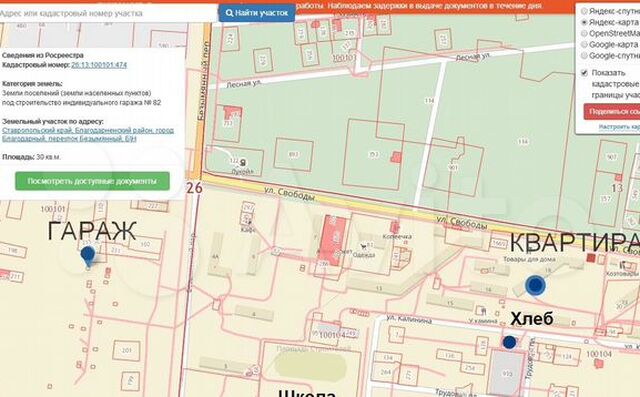
Task: Click the red Поделиться ссылкой button
Action: (x=612, y=111)
